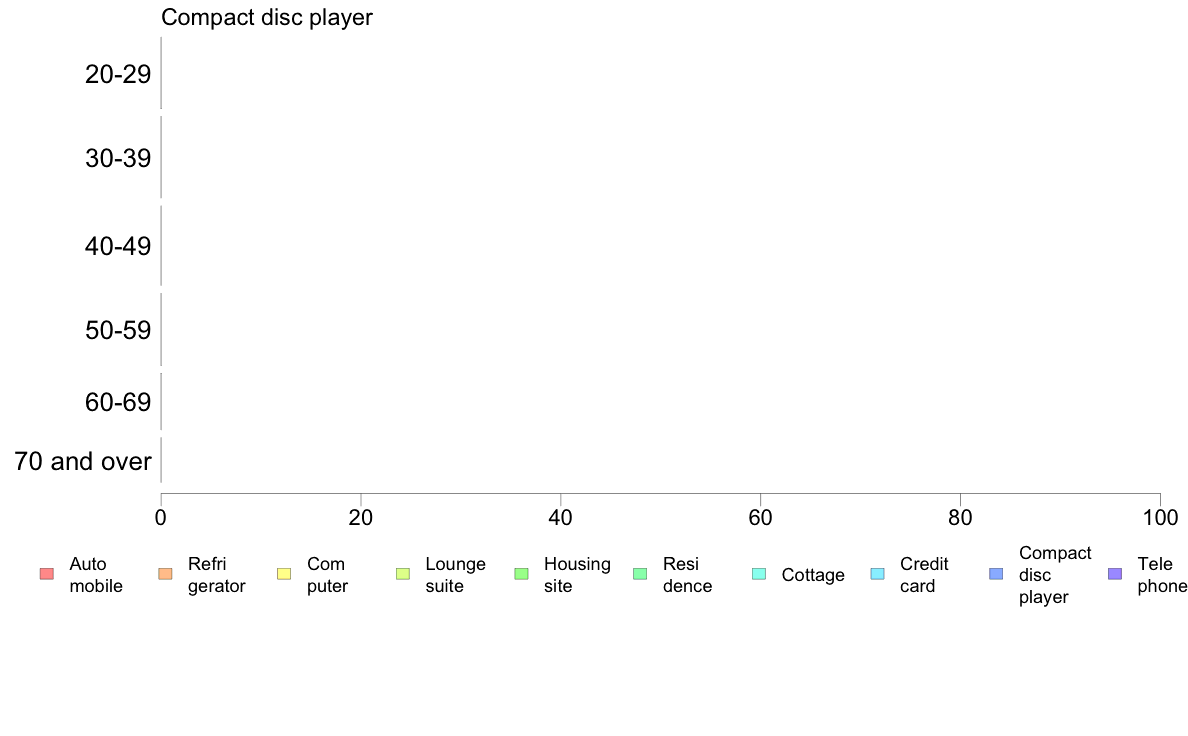Viewport: 1188px width, 736px height.
Task: Select the Credit card legend swatch
Action: pyautogui.click(x=877, y=575)
